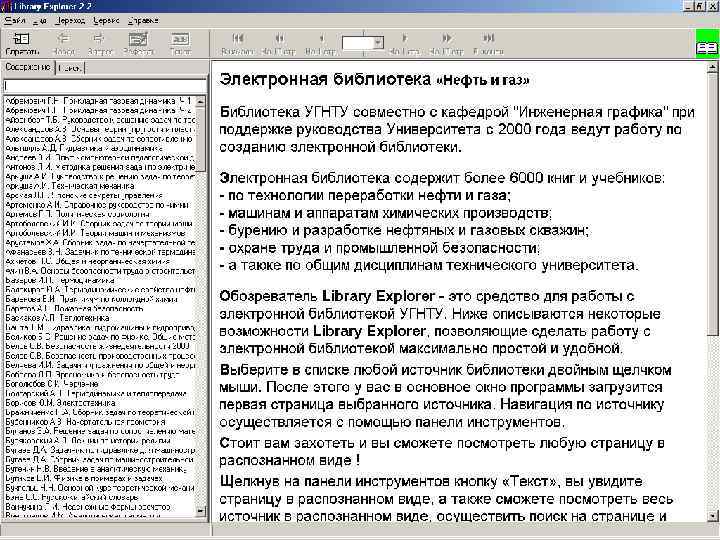
Task: Select Белов 'Безопасность жизнедеятельности 2000'
Action: pyautogui.click(x=97, y=346)
